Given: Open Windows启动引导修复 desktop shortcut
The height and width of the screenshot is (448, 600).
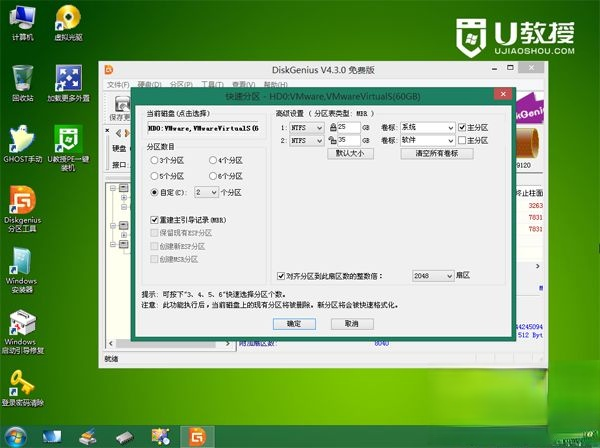Looking at the screenshot, I should (x=23, y=331).
